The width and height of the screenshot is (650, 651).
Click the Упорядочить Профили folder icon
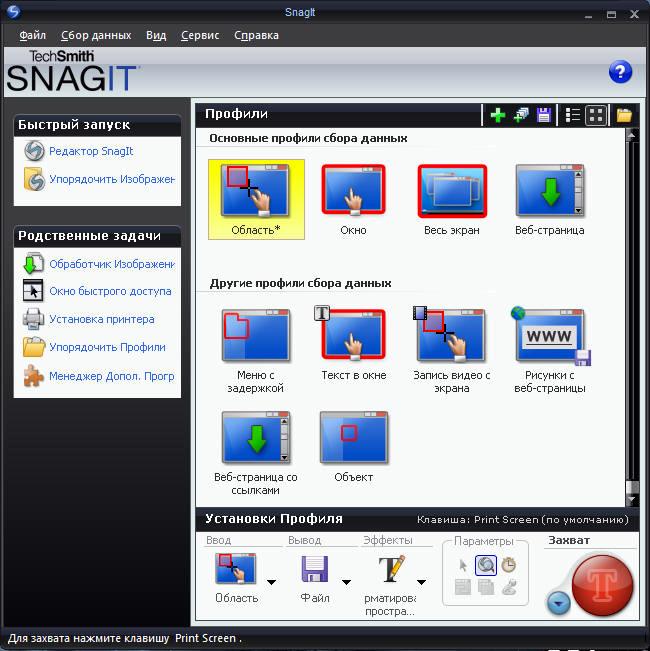click(x=33, y=347)
